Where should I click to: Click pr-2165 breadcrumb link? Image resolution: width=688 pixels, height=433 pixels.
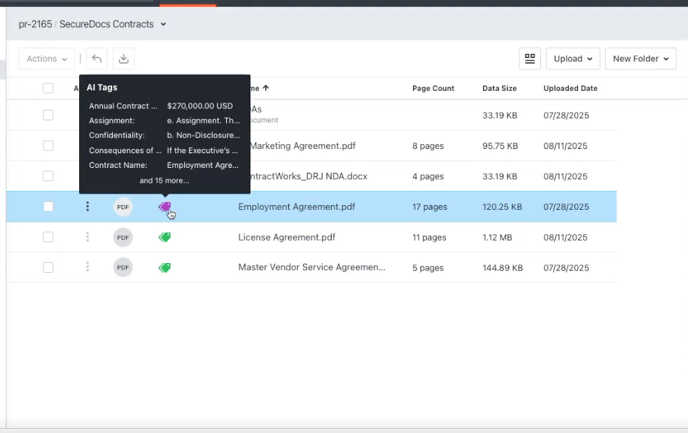click(x=35, y=24)
